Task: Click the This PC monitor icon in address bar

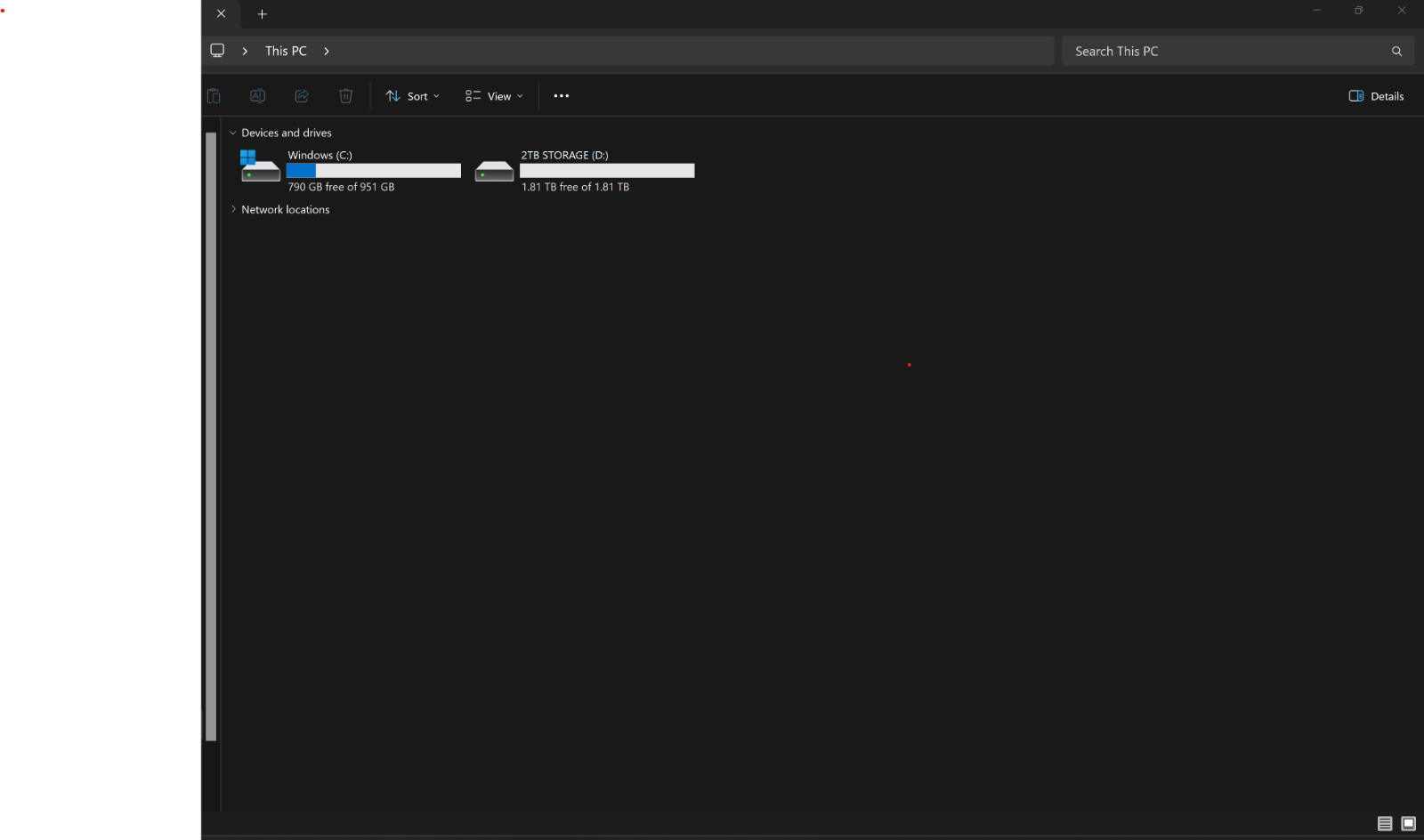Action: click(x=217, y=51)
